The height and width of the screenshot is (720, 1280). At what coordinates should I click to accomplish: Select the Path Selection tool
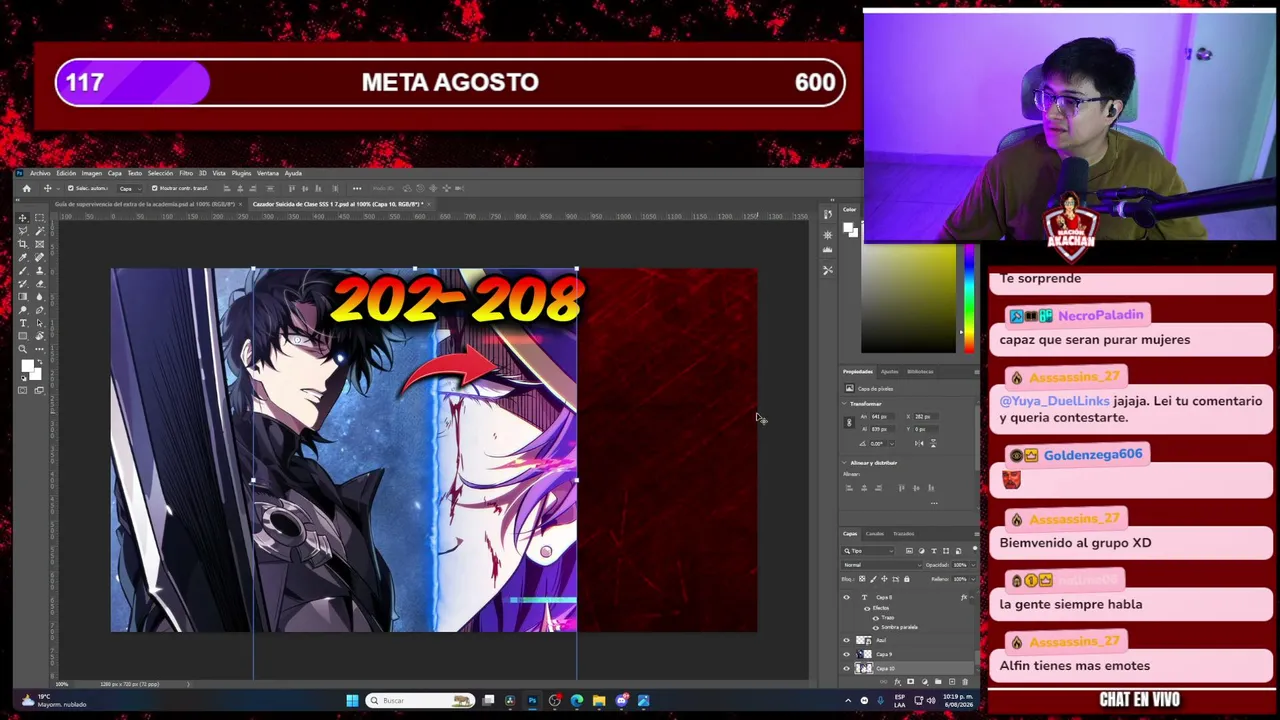[39, 322]
